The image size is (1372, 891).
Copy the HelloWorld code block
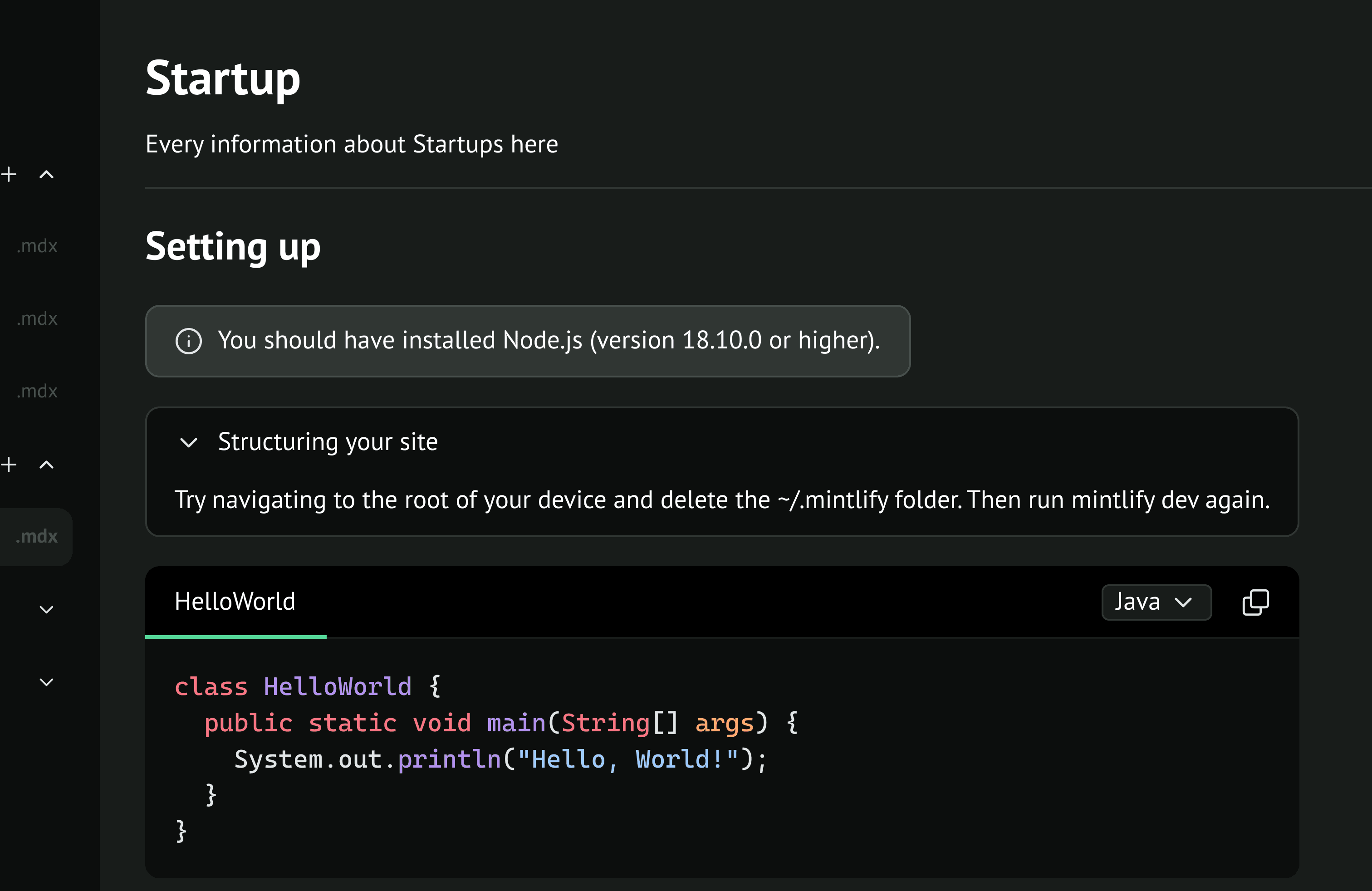[x=1255, y=602]
